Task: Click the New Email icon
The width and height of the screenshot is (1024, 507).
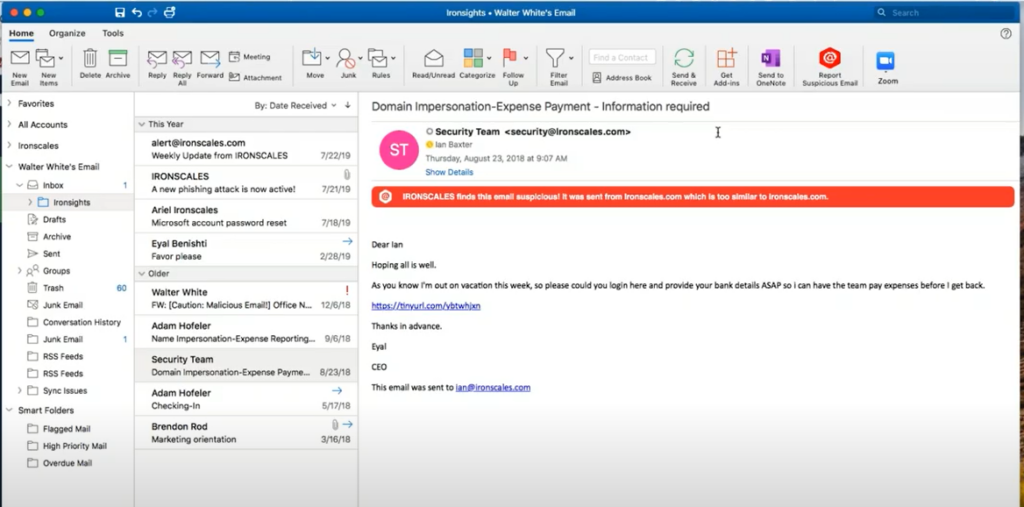Action: pos(20,59)
